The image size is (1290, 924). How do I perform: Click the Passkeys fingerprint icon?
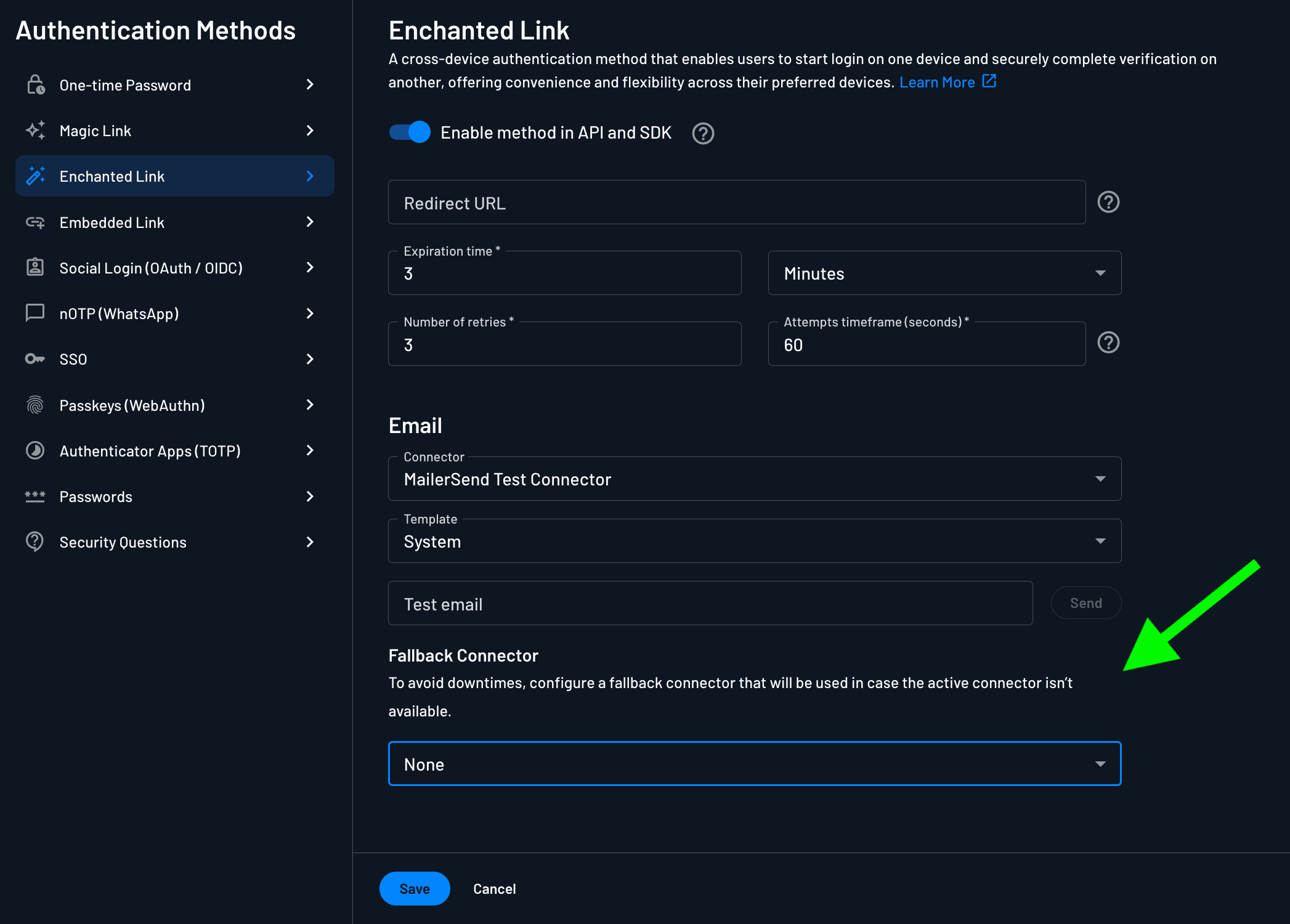click(x=35, y=405)
